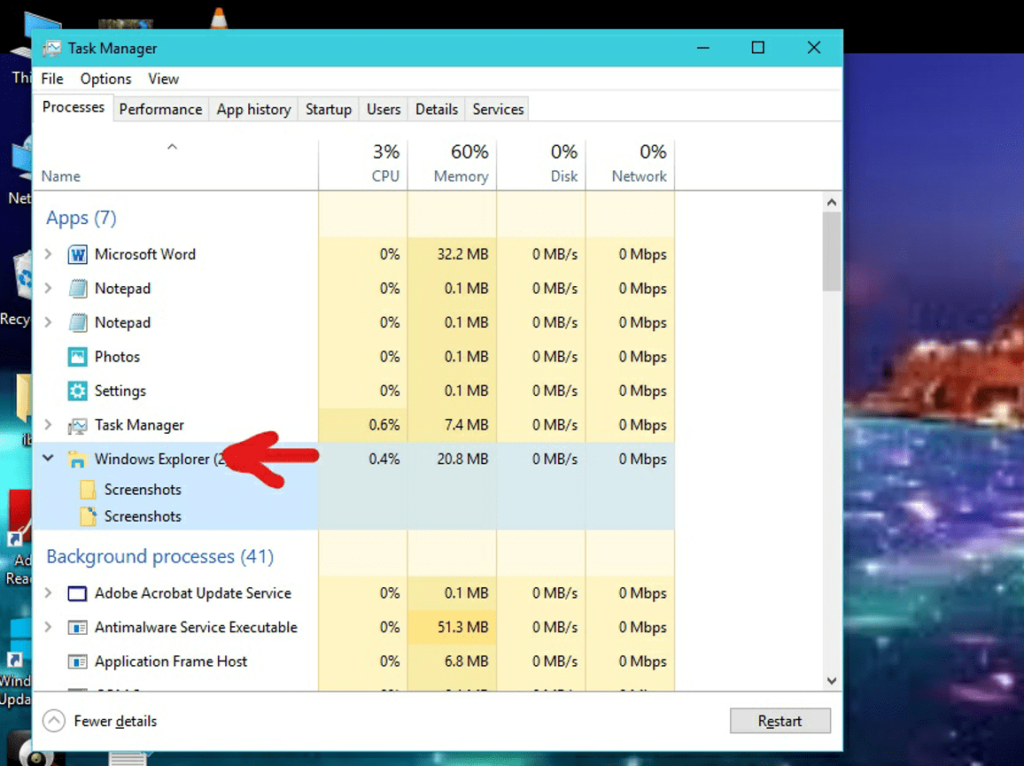Select the second Notepad process
Viewport: 1024px width, 766px height.
(120, 323)
